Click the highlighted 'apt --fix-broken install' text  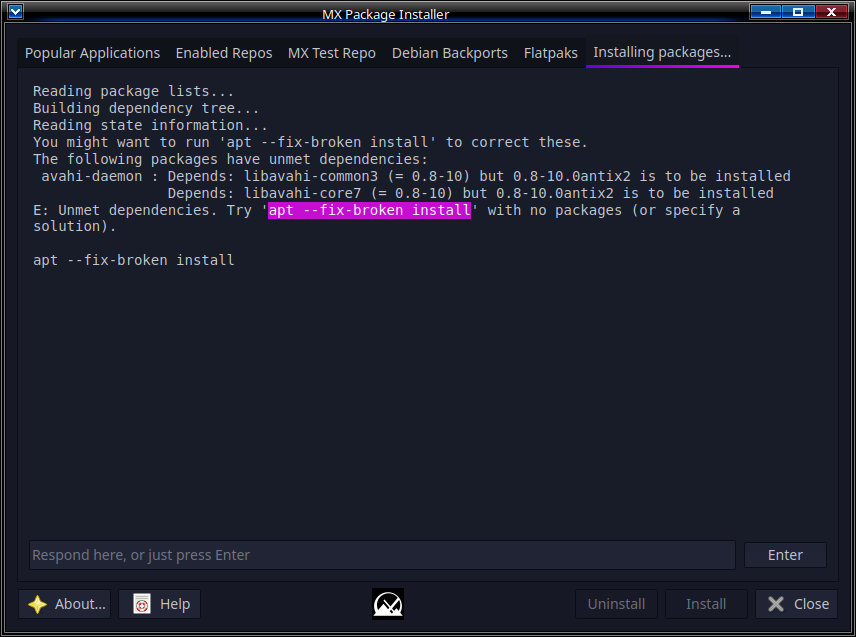point(370,210)
